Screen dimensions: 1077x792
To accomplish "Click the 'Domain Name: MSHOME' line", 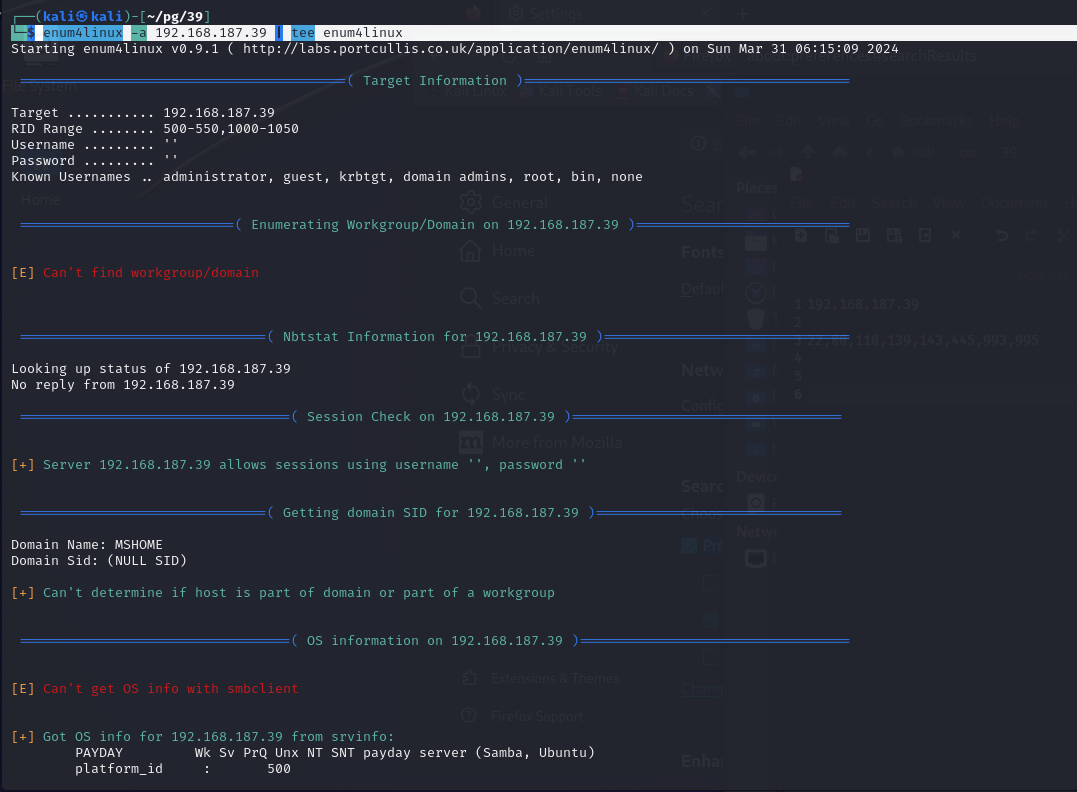I will pyautogui.click(x=87, y=545).
